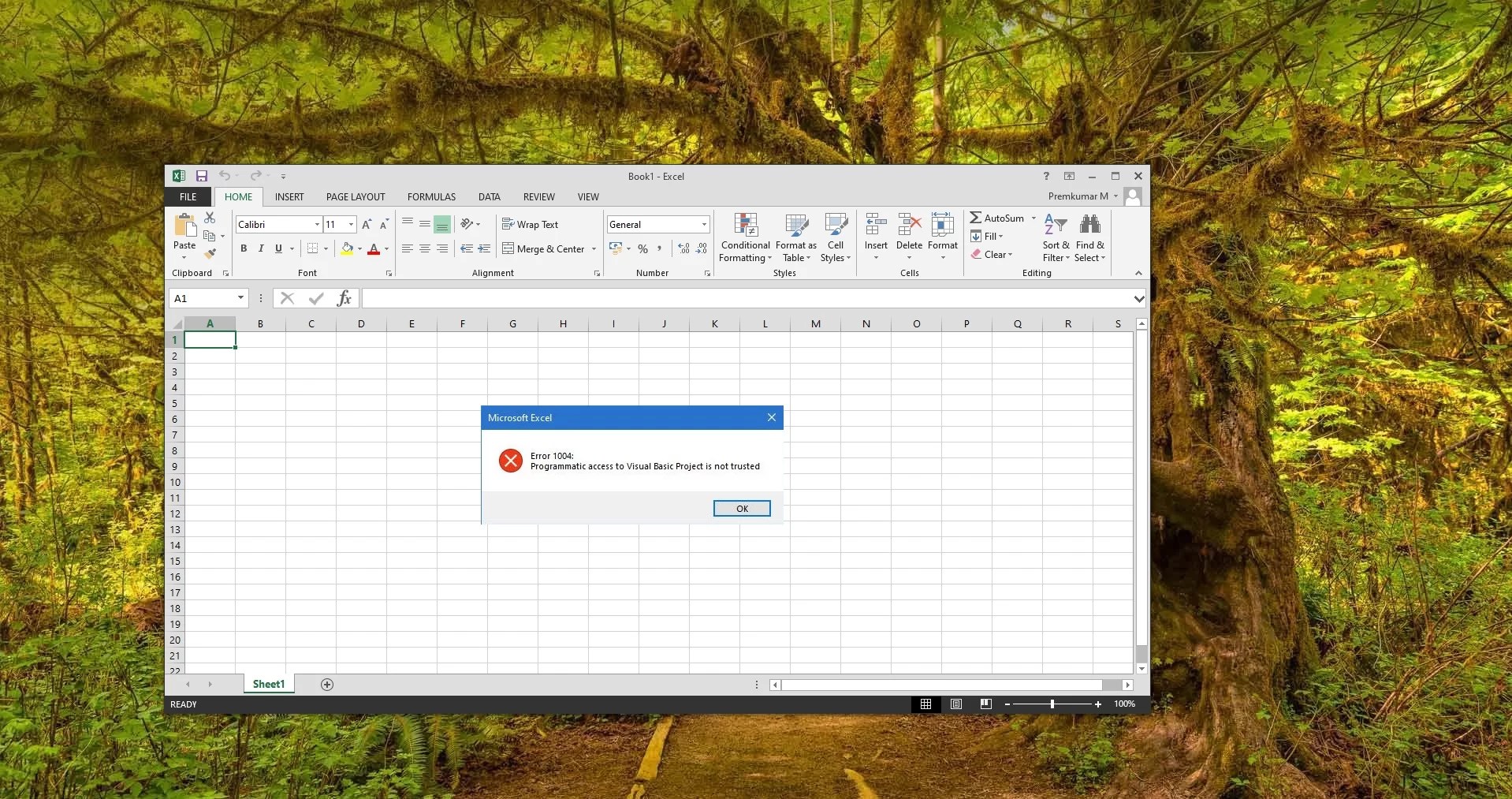Cut the selection with the scissors icon
This screenshot has width=1512, height=799.
point(210,218)
